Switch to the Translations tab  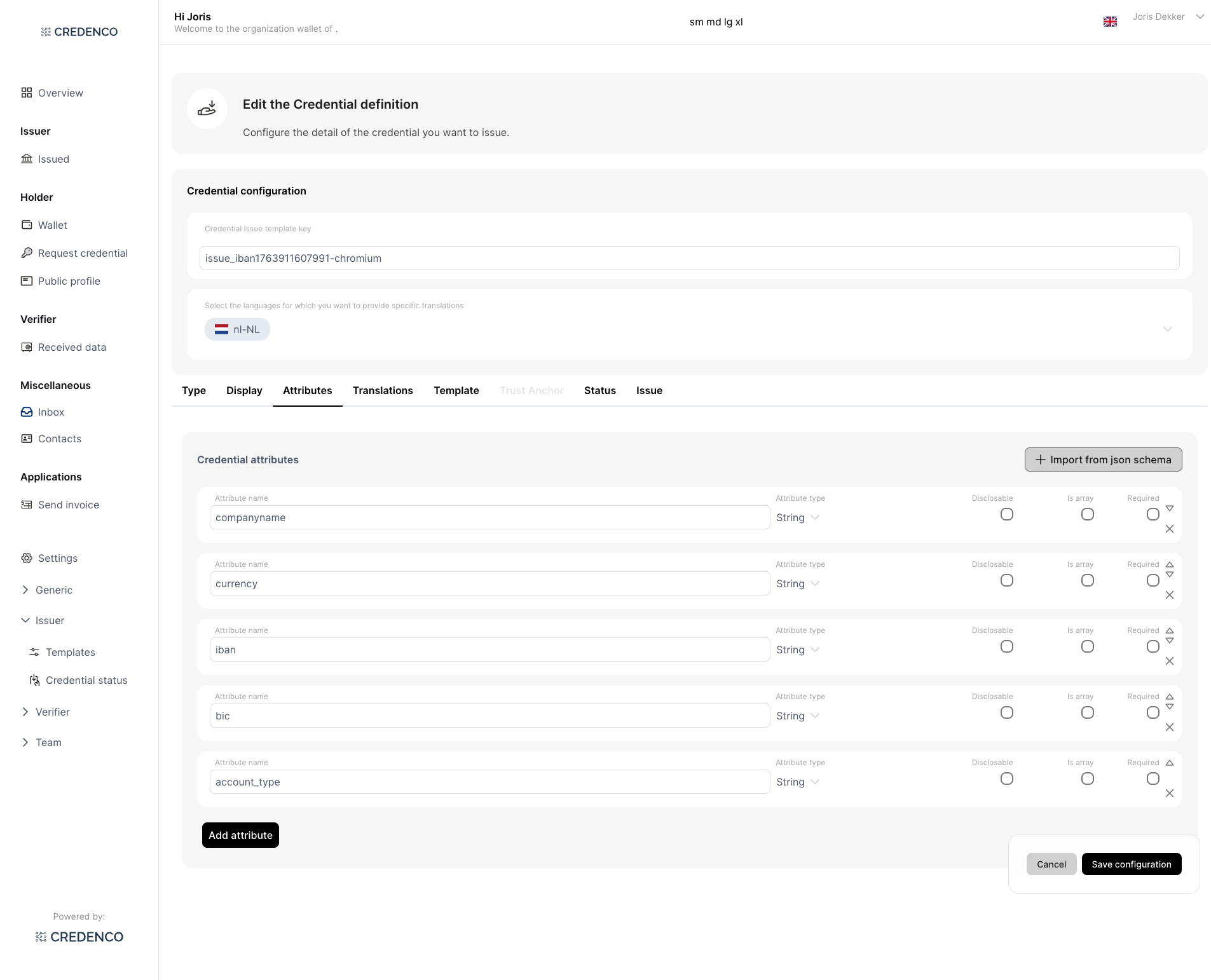383,390
